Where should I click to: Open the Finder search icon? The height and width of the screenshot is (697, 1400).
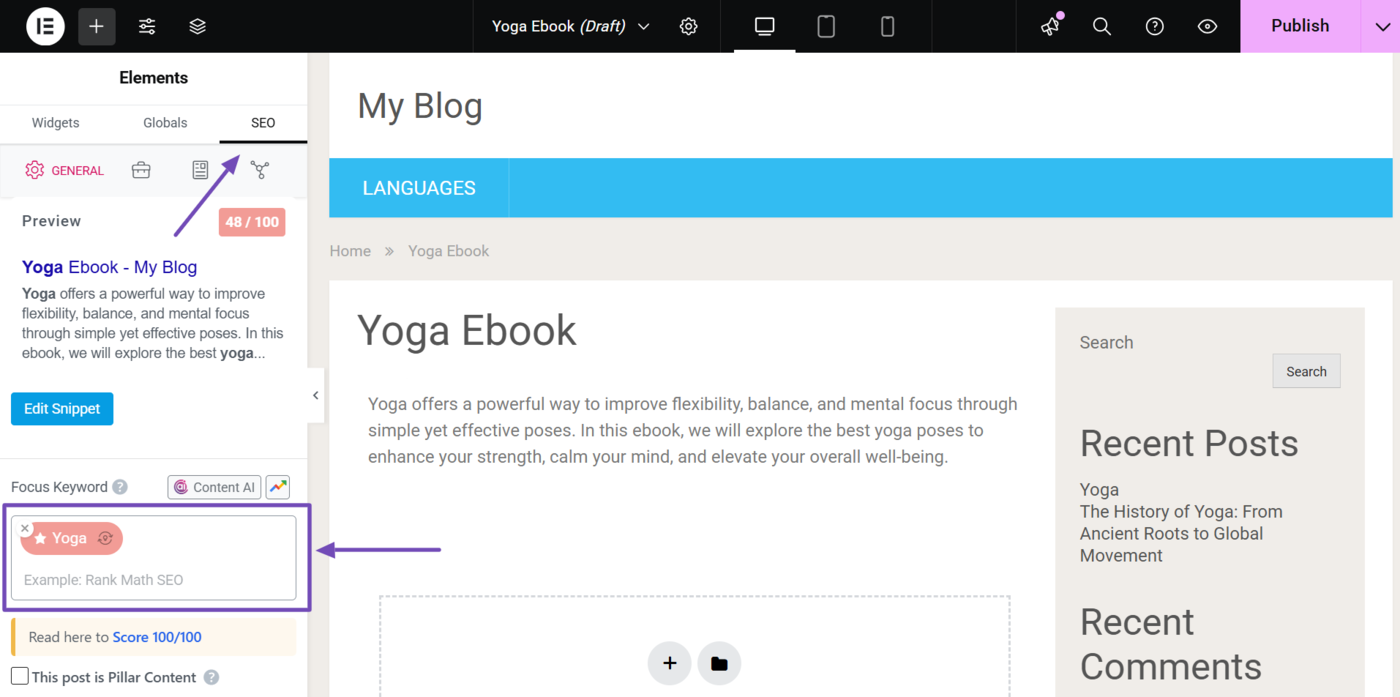[x=1102, y=26]
